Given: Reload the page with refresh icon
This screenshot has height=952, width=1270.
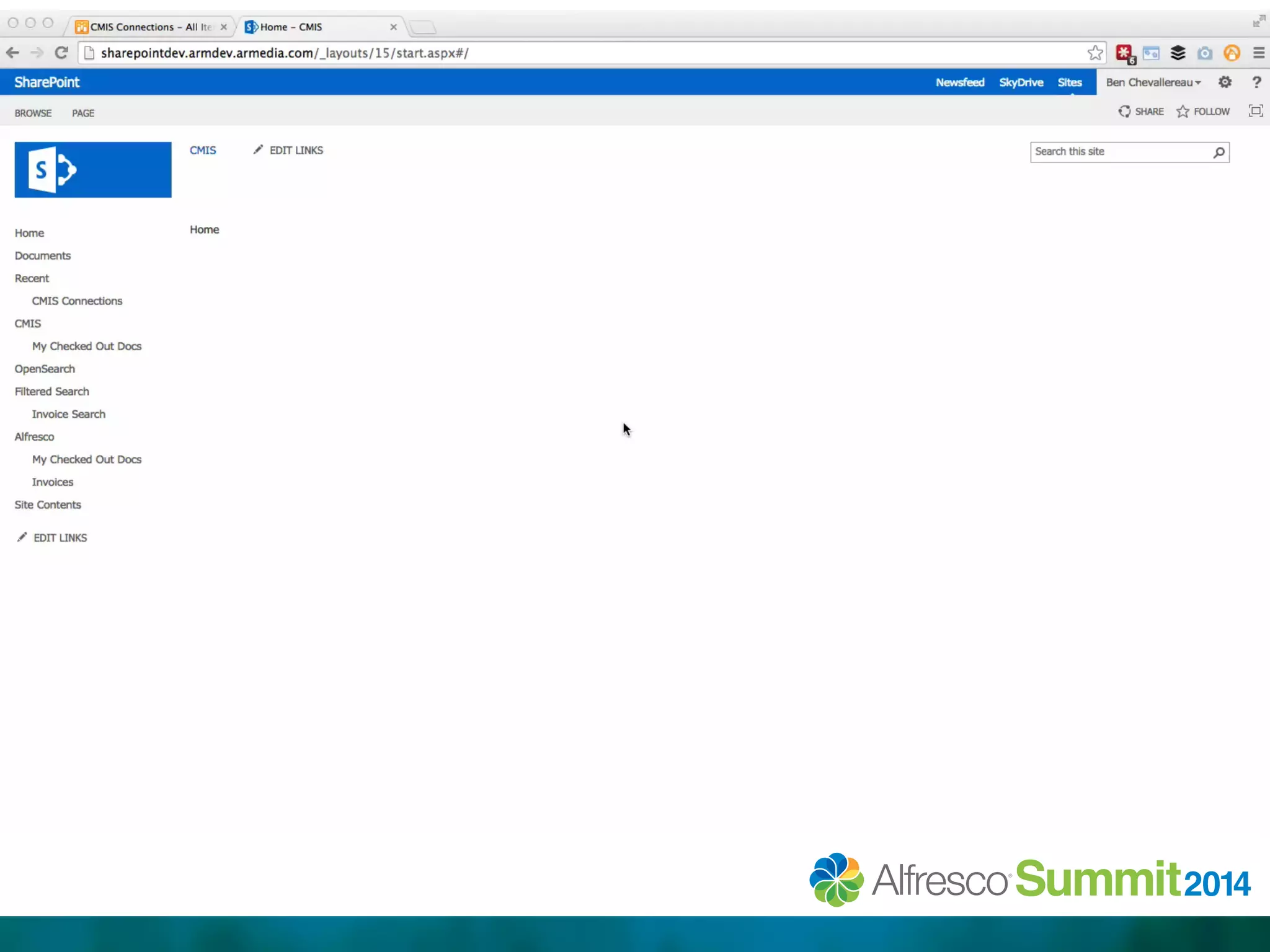Looking at the screenshot, I should click(x=61, y=53).
